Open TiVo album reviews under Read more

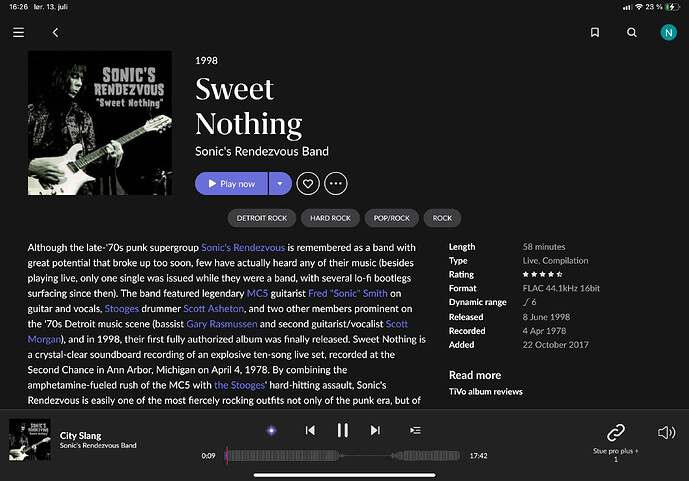[x=486, y=391]
